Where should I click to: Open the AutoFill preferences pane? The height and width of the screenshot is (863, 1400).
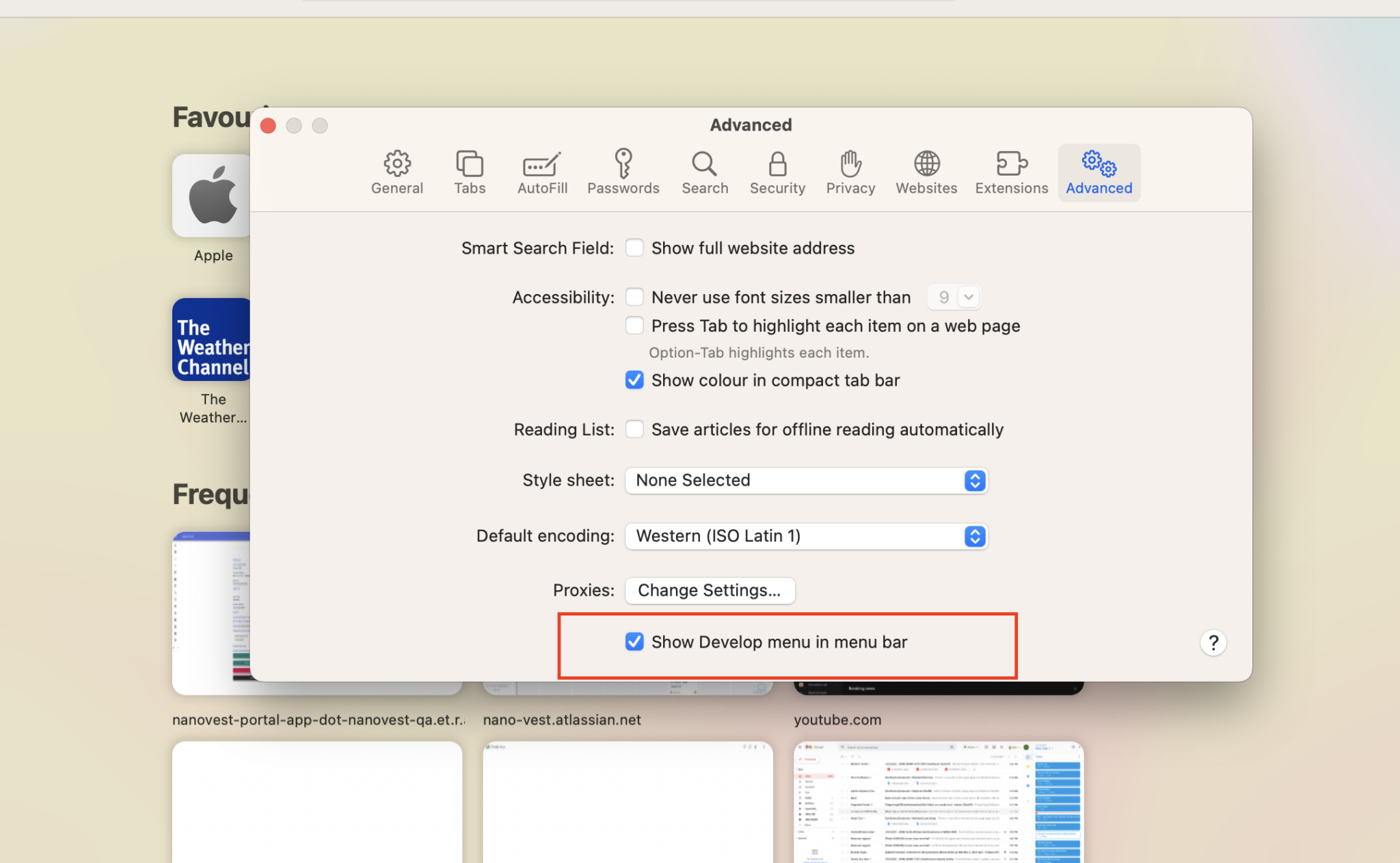tap(541, 172)
